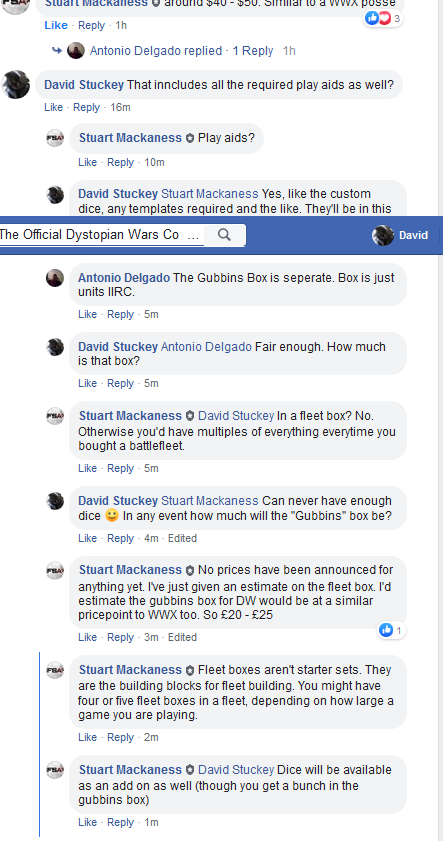Viewport: 443px width, 841px height.
Task: Click Stuart Mackaness avatar beside 'Play aids?'
Action: (x=55, y=138)
